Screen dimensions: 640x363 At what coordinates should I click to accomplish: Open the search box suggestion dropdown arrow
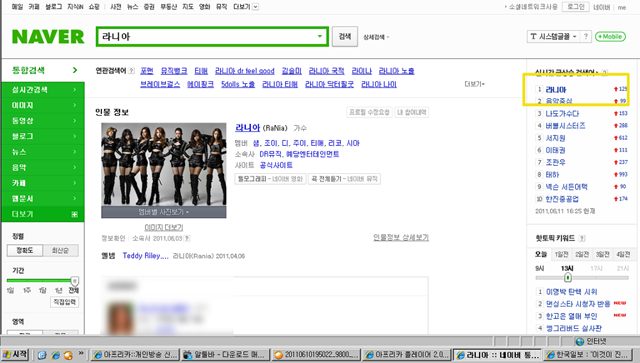tap(320, 36)
